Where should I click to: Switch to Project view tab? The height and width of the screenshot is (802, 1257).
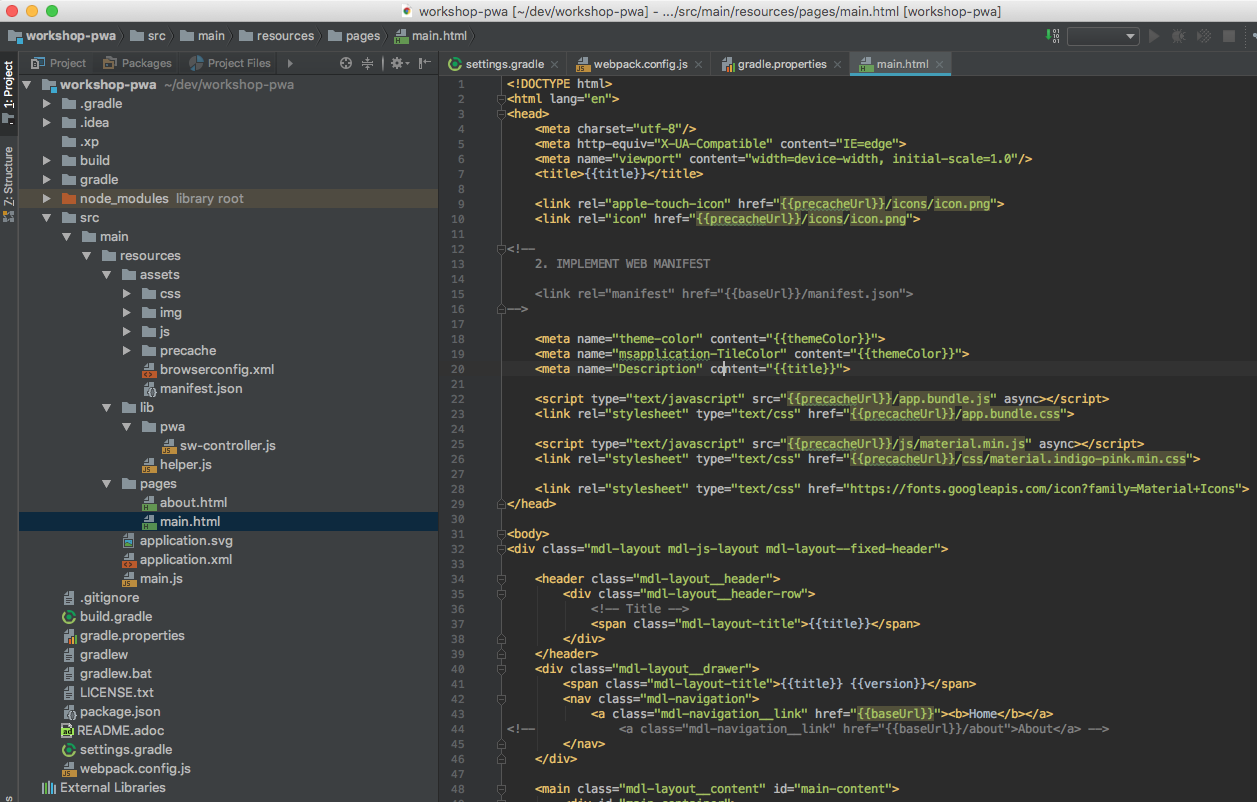(x=59, y=63)
